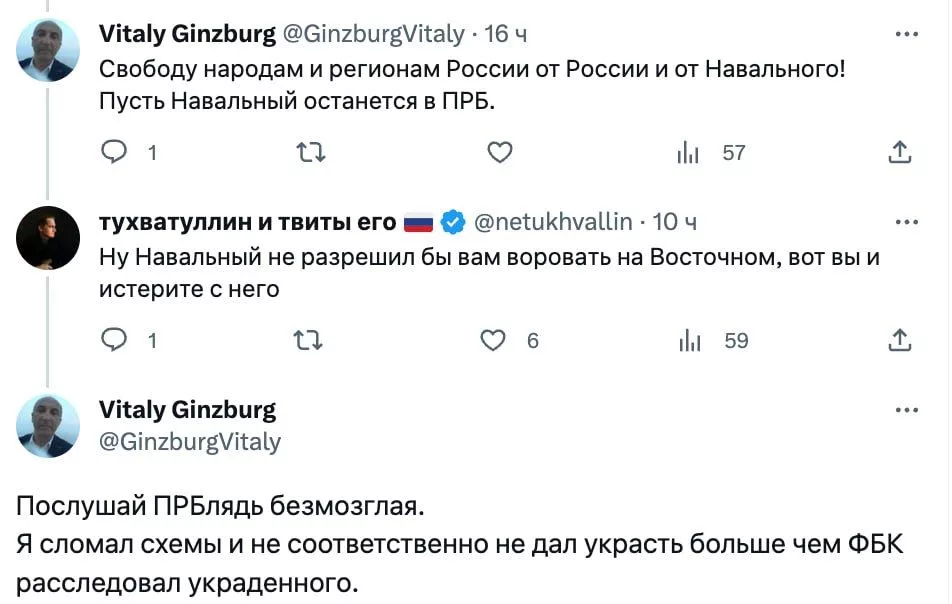Click the share icon on the first tweet

[899, 152]
